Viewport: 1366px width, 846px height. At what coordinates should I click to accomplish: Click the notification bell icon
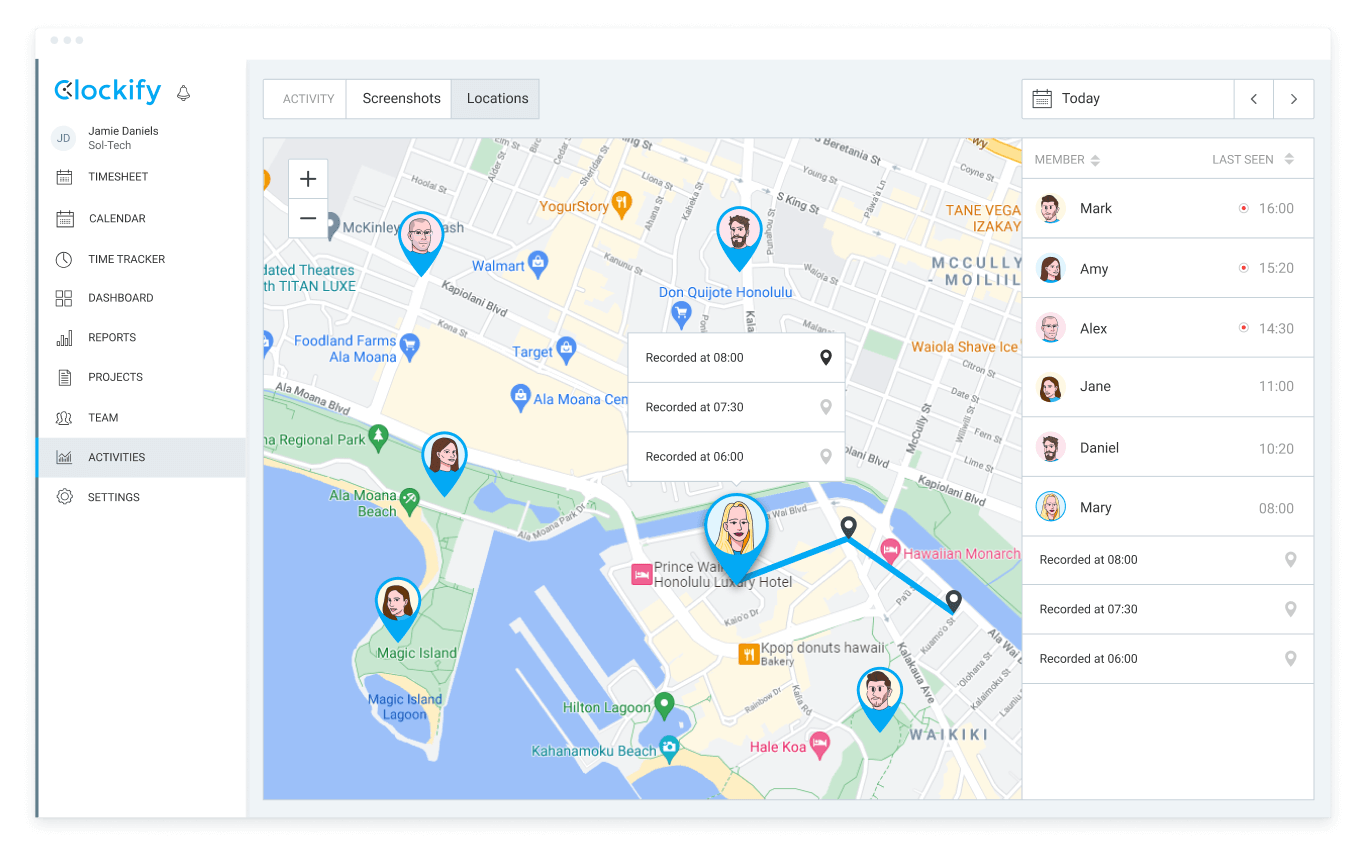183,93
